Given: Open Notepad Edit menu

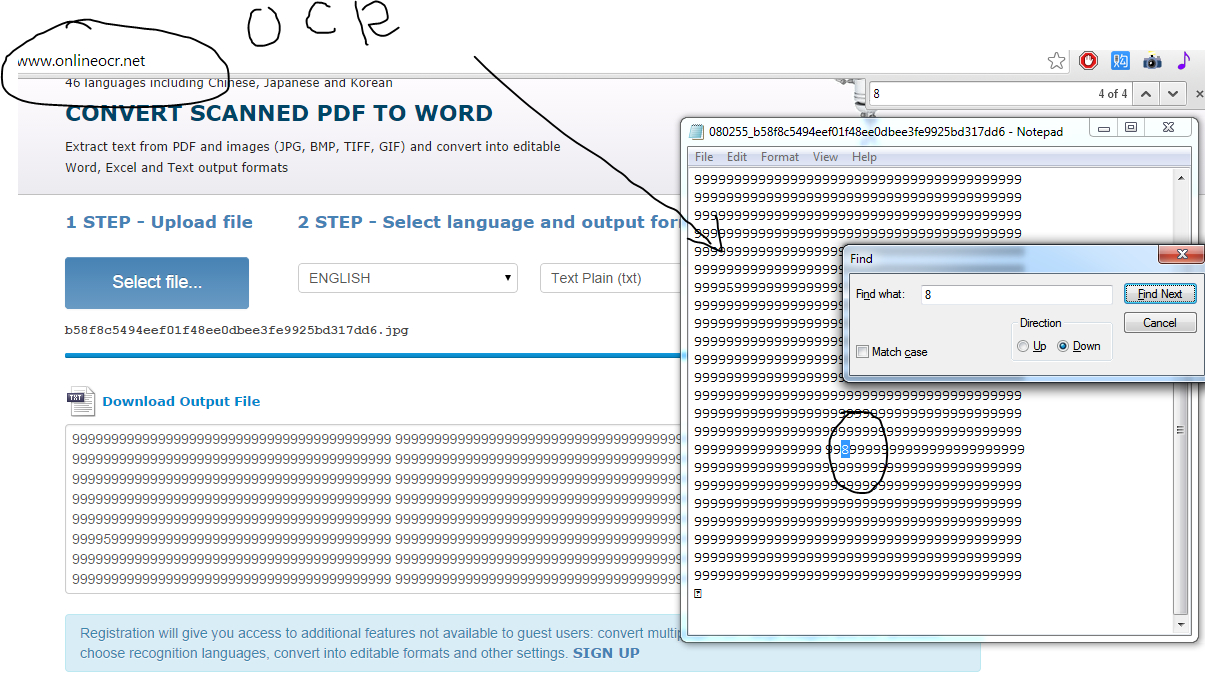Looking at the screenshot, I should tap(737, 157).
